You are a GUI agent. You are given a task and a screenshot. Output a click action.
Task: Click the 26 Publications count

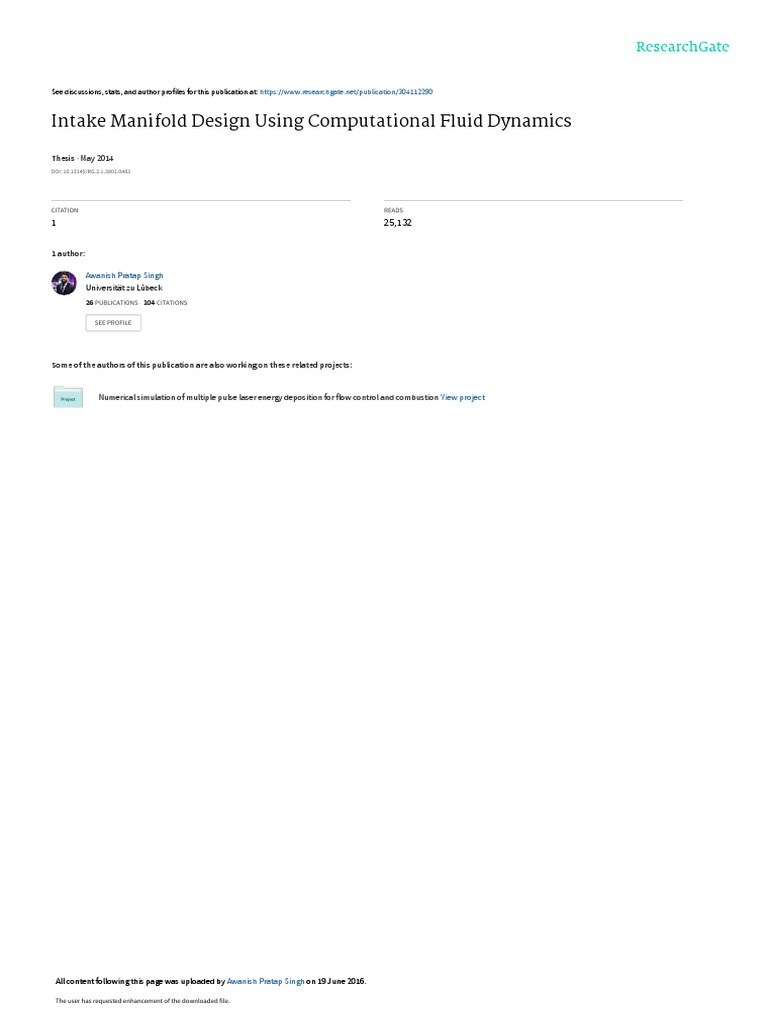(112, 303)
